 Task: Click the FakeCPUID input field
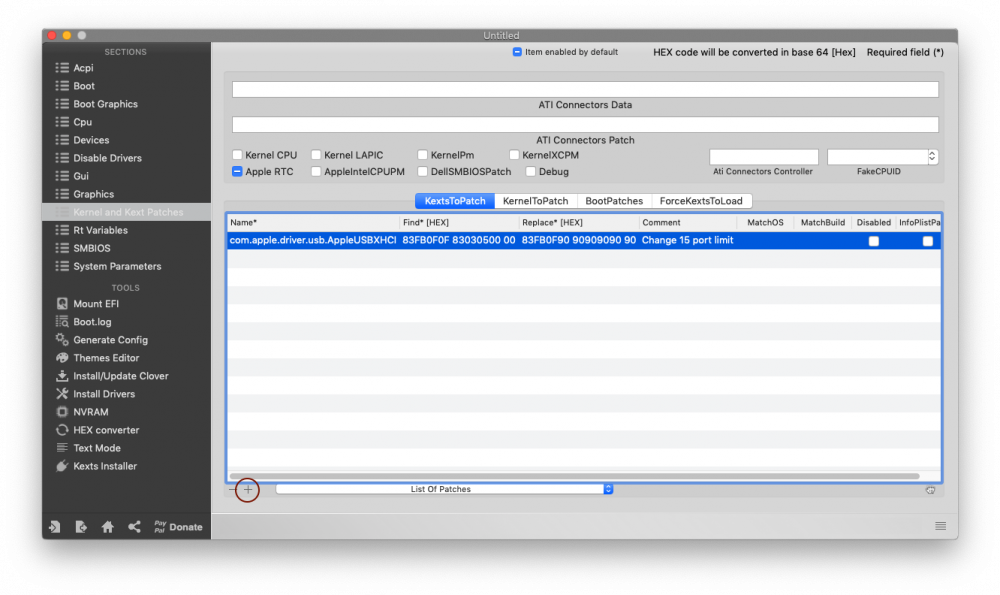coord(878,157)
